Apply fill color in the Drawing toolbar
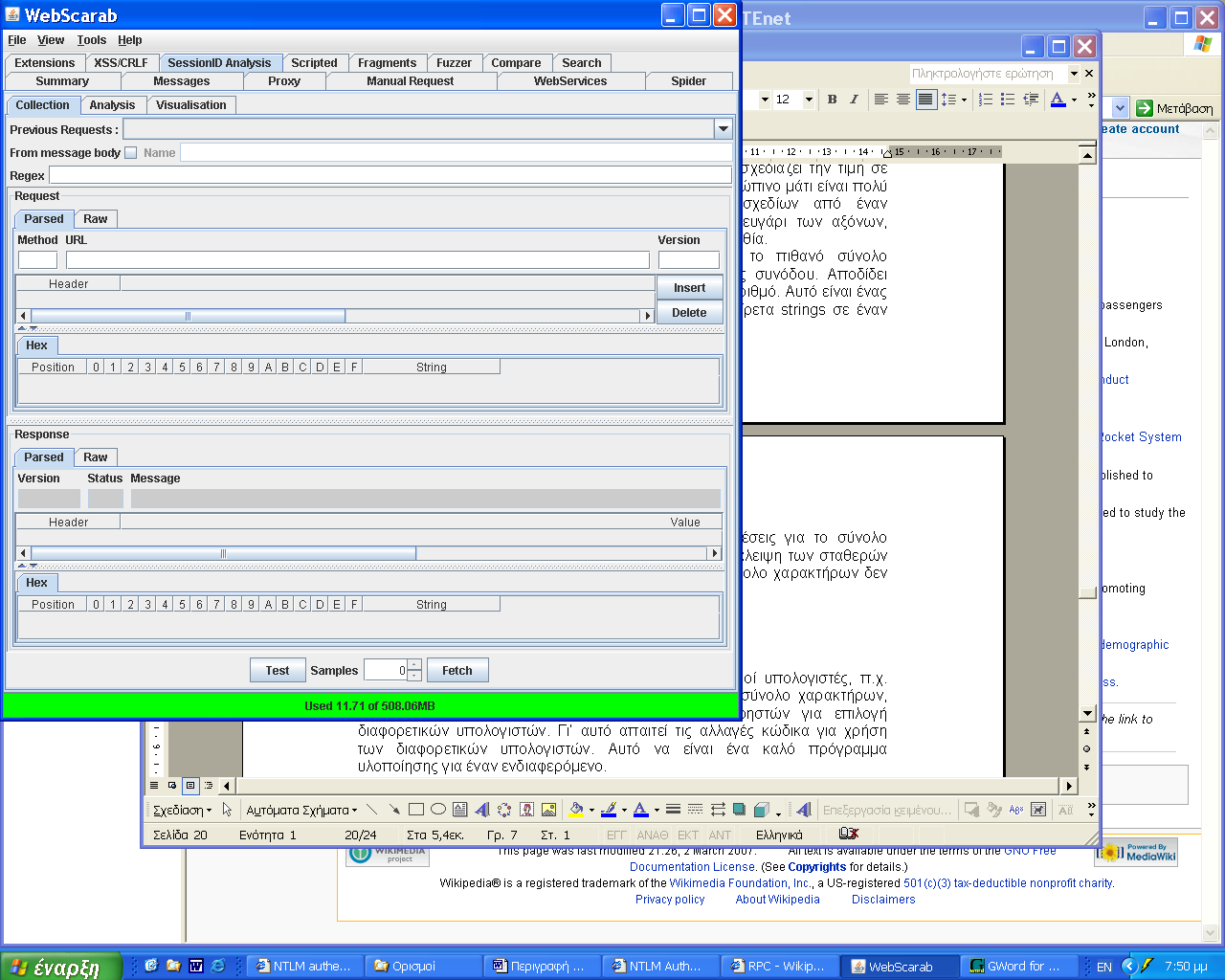This screenshot has height=980, width=1225. (x=576, y=810)
